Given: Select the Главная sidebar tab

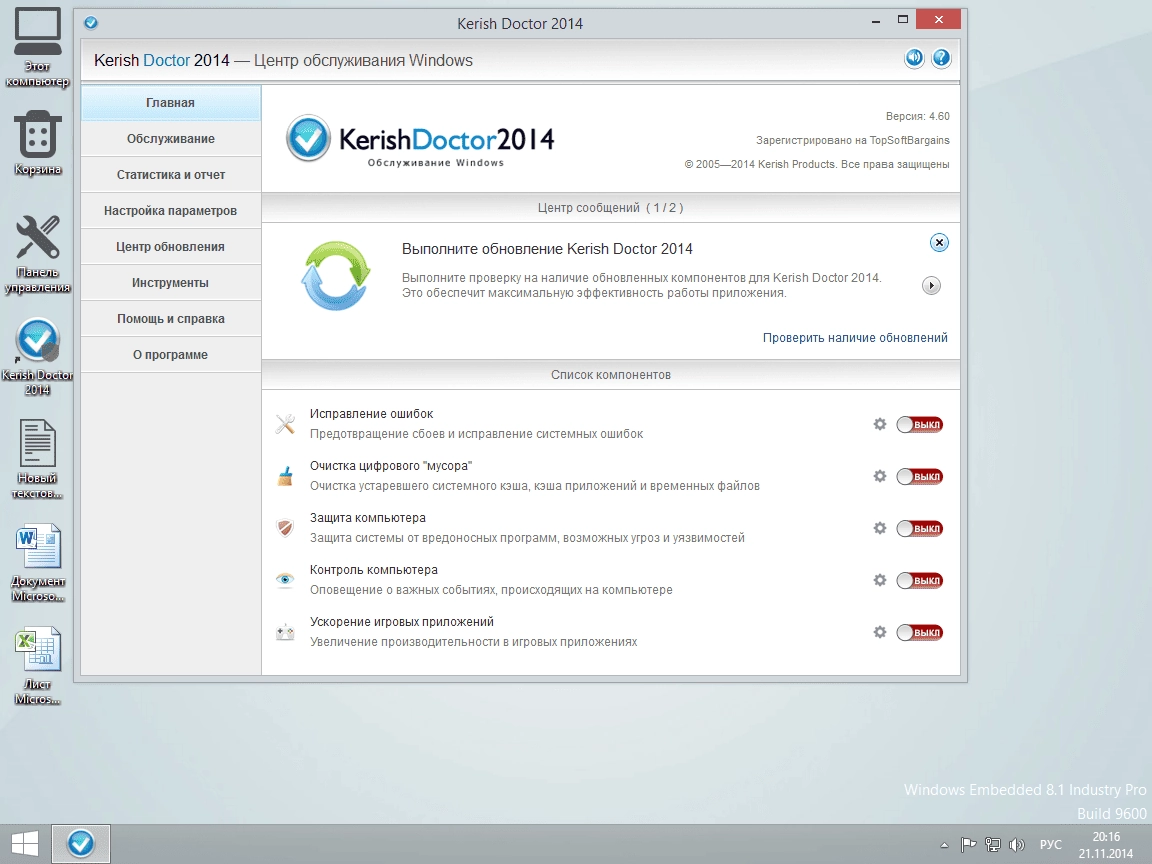Looking at the screenshot, I should pos(170,103).
